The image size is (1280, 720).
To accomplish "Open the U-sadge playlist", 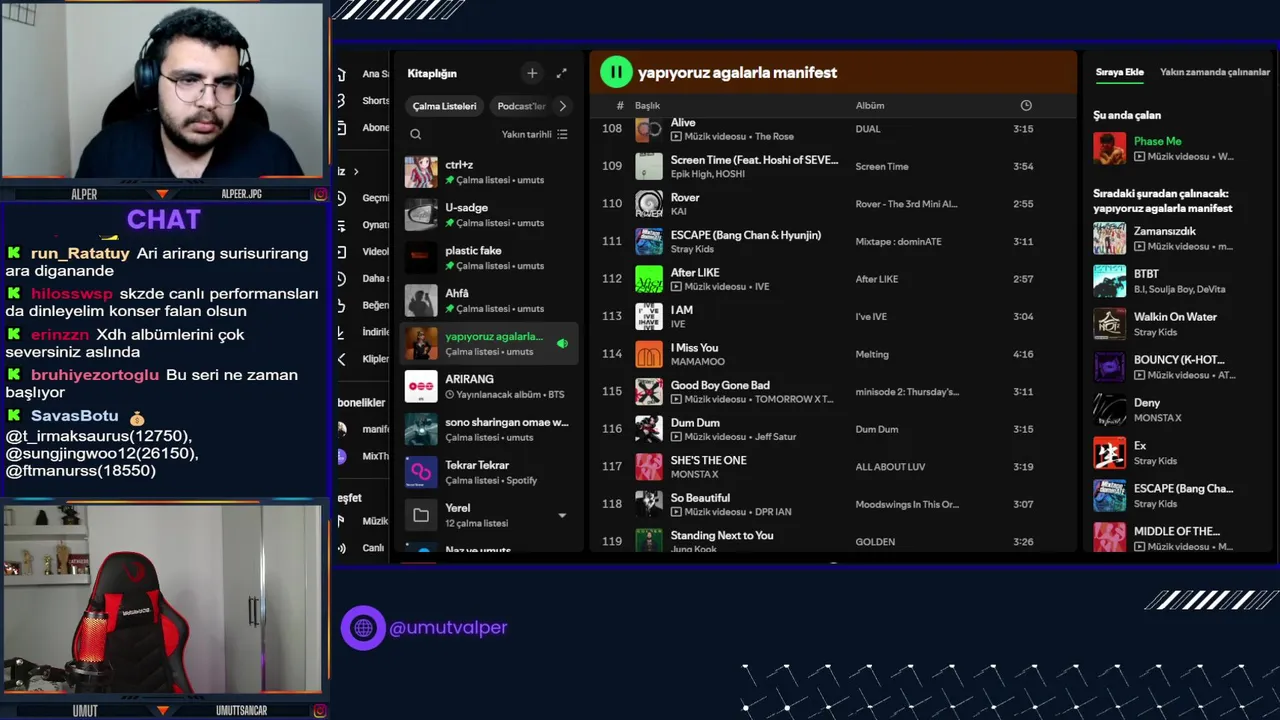I will (489, 215).
